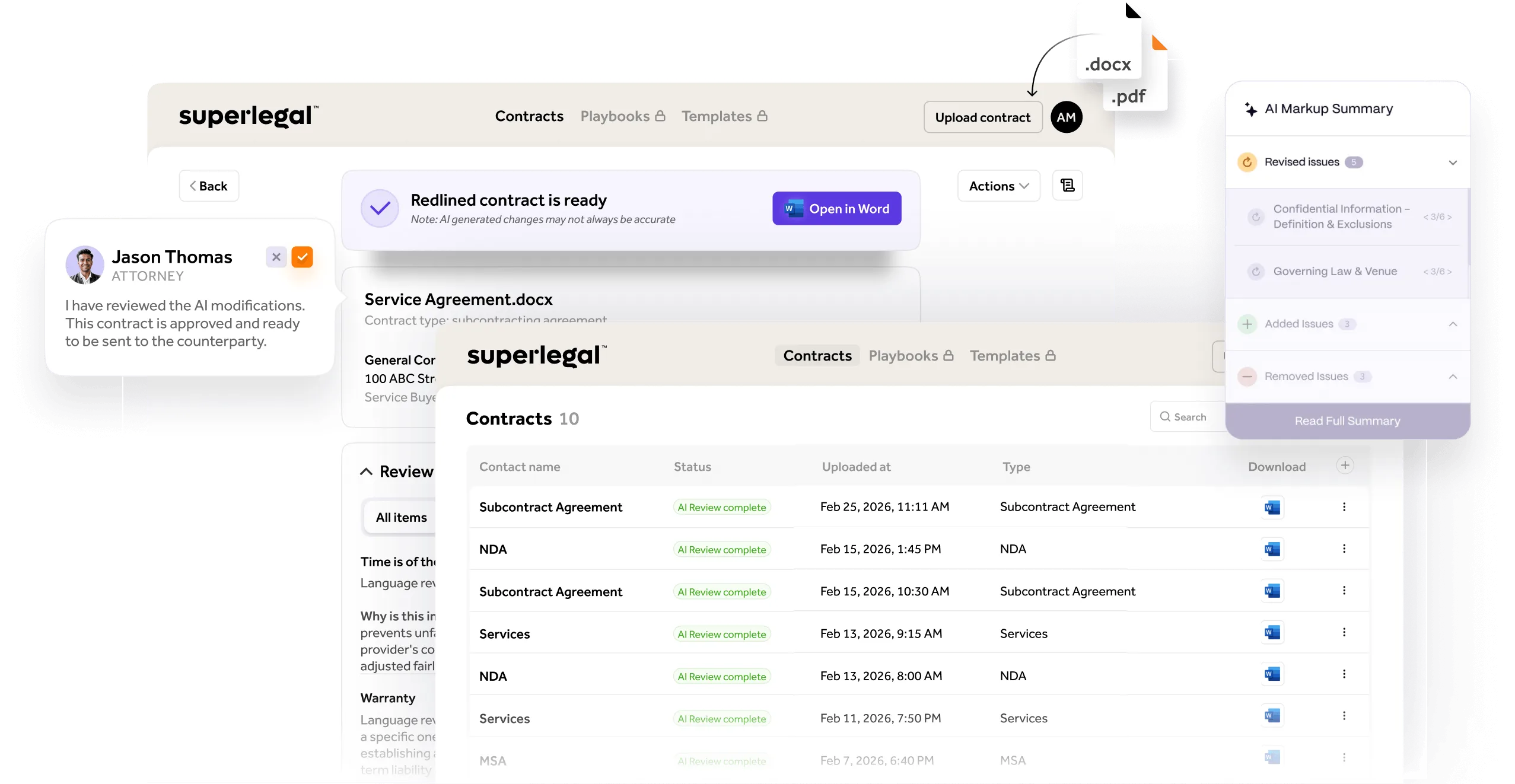Download the Feb 15 NDA Word file
The image size is (1515, 784).
click(1272, 549)
